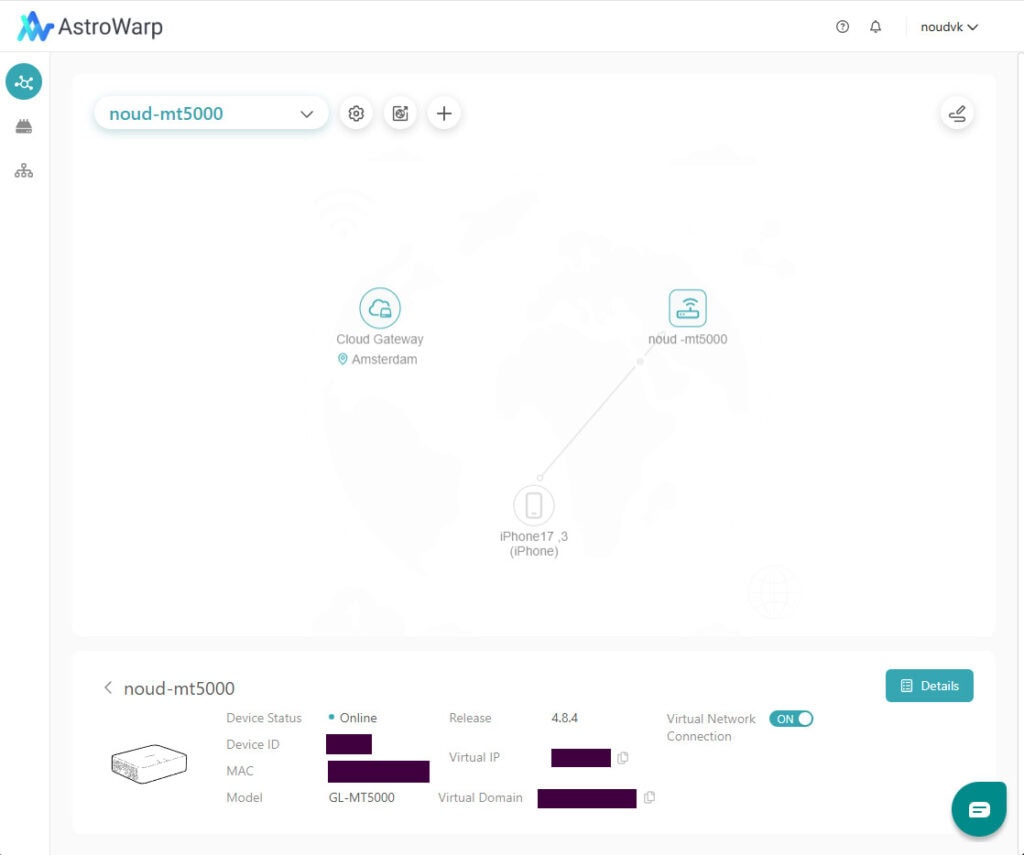Collapse the noud-mt5000 device panel
This screenshot has width=1024, height=855.
108,688
